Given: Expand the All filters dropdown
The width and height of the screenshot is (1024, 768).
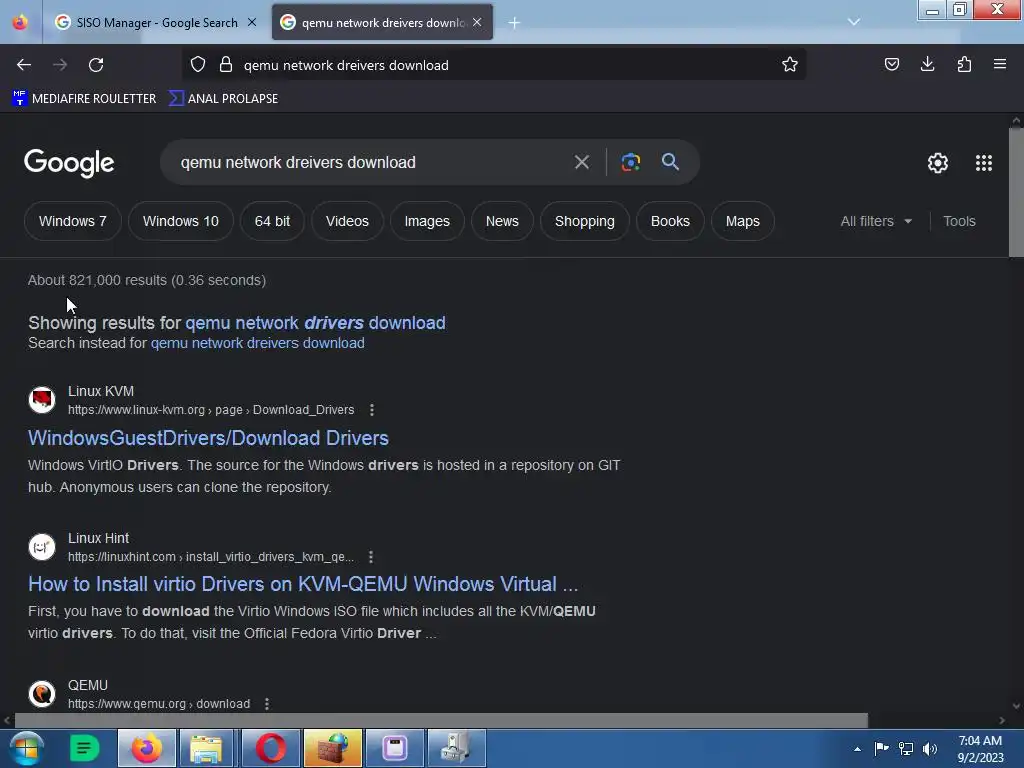Looking at the screenshot, I should (876, 221).
